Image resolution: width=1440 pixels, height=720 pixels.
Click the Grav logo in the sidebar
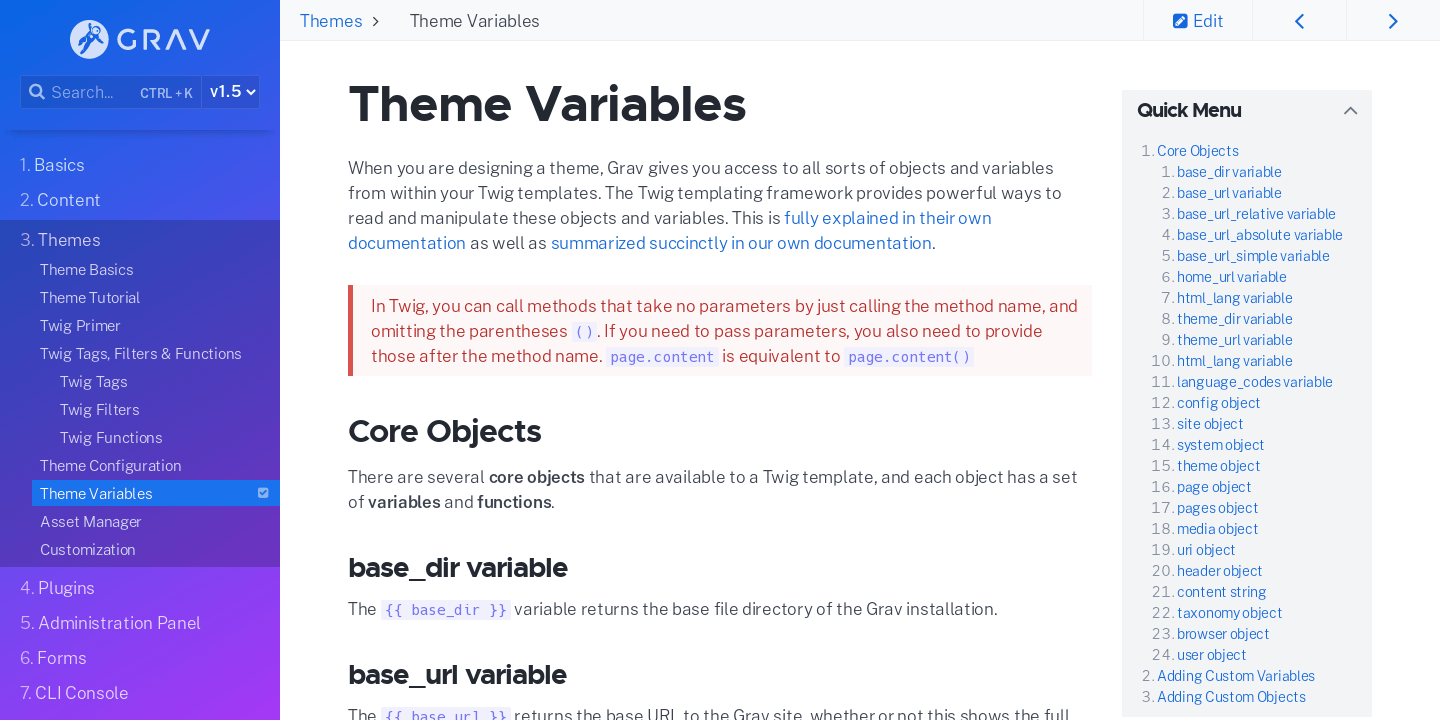click(139, 39)
